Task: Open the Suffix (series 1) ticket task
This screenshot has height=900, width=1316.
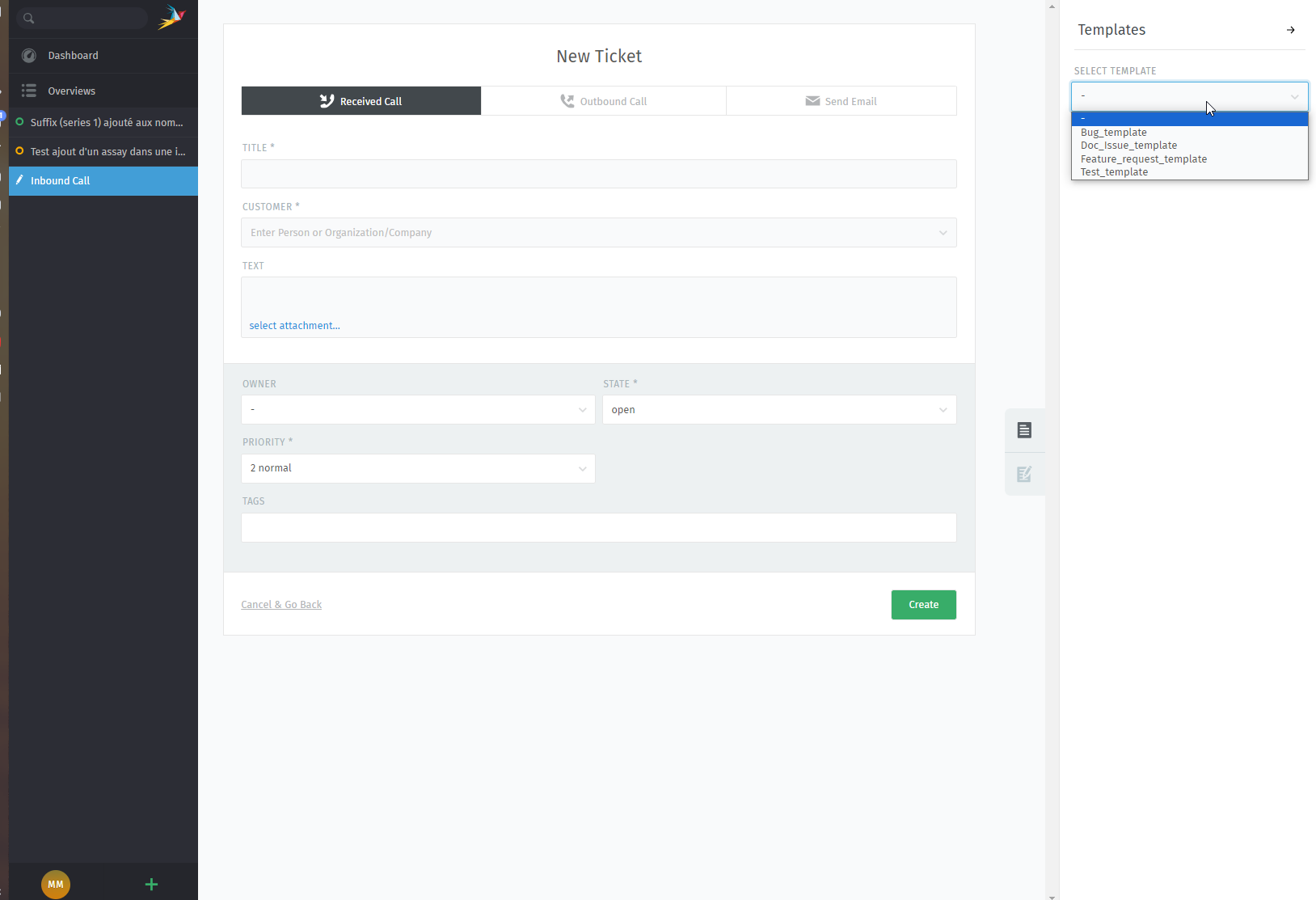Action: 103,122
